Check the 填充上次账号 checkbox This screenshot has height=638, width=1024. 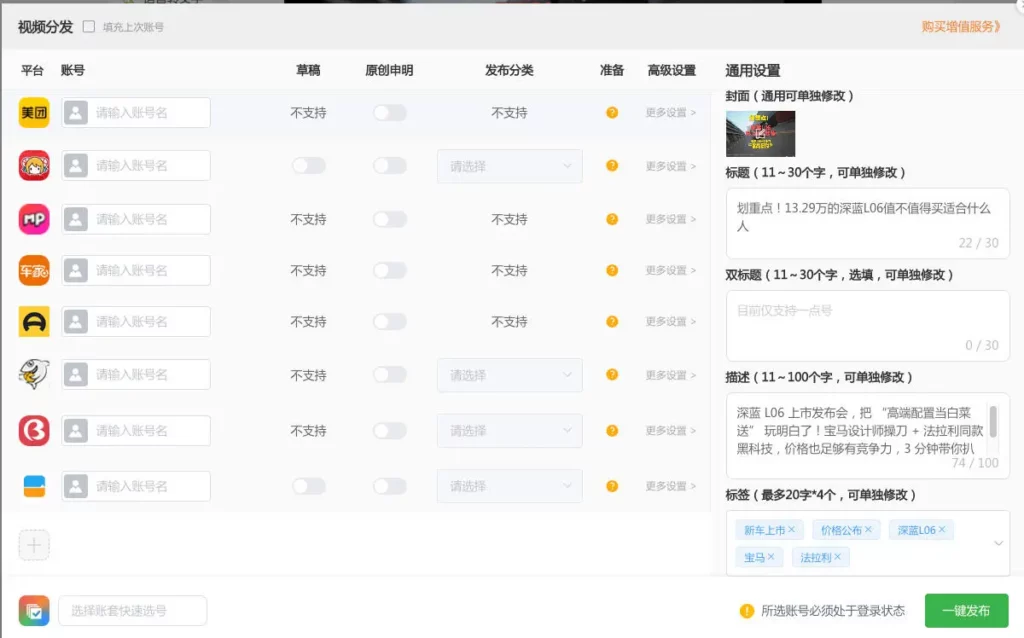(x=89, y=27)
